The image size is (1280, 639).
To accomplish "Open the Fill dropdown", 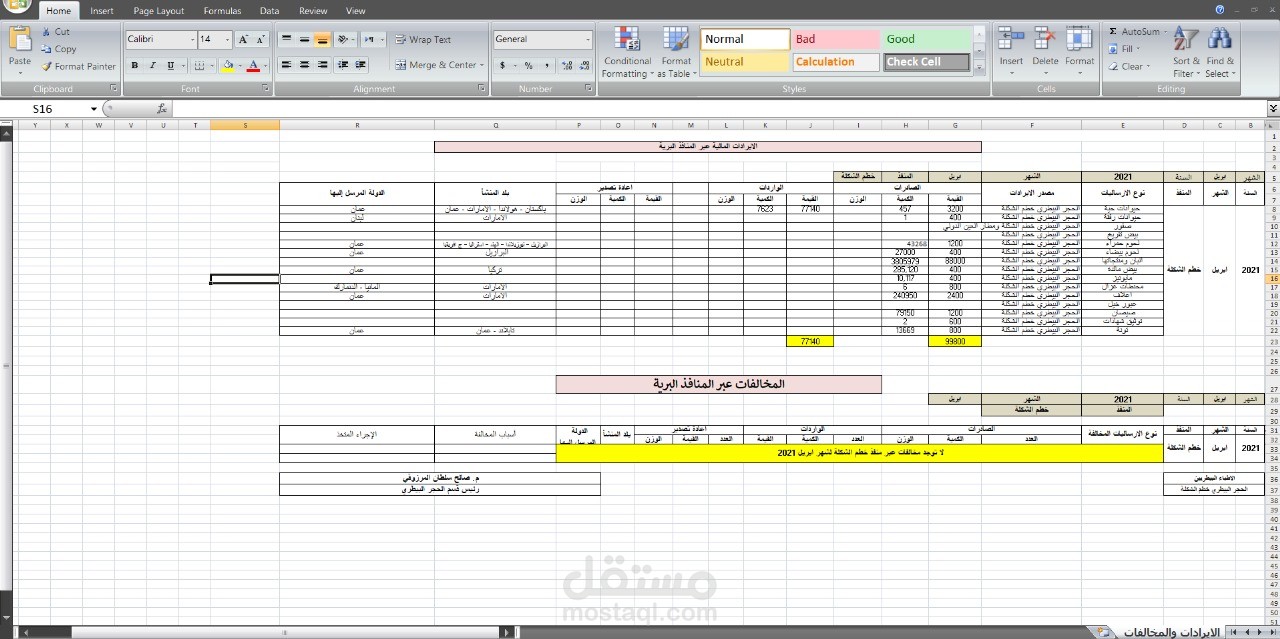I will (1125, 49).
